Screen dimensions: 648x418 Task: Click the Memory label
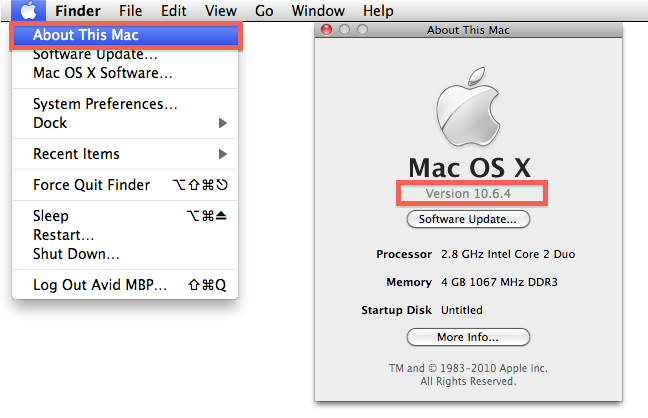[x=409, y=282]
